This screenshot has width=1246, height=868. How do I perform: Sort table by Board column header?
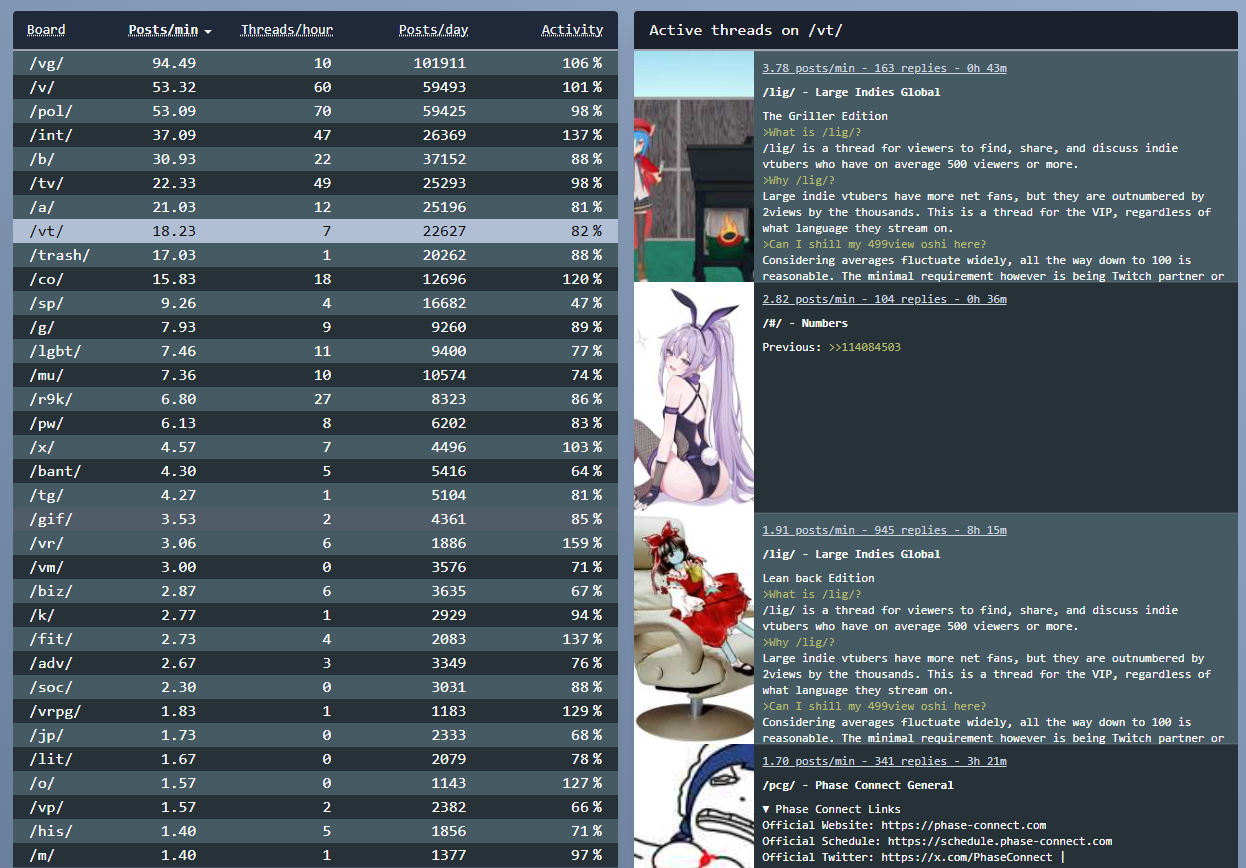[46, 30]
